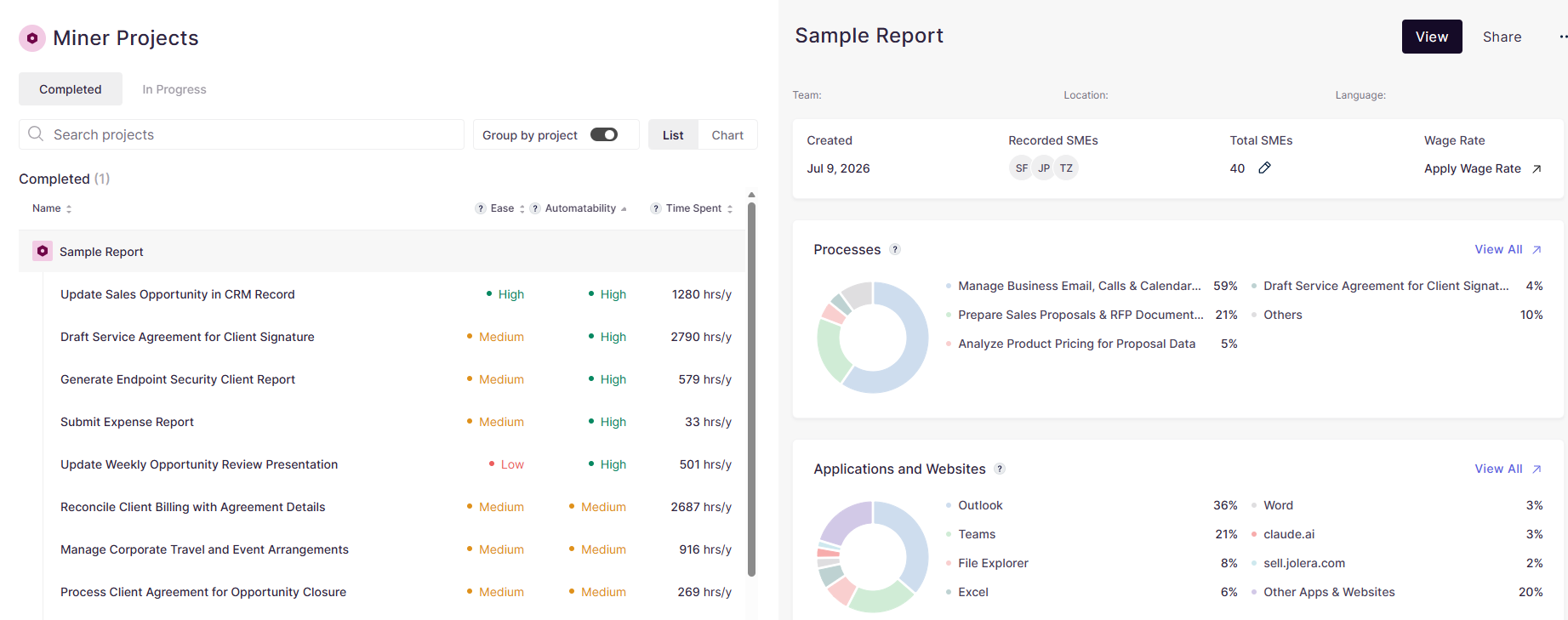Click the search magnifier icon

click(36, 134)
